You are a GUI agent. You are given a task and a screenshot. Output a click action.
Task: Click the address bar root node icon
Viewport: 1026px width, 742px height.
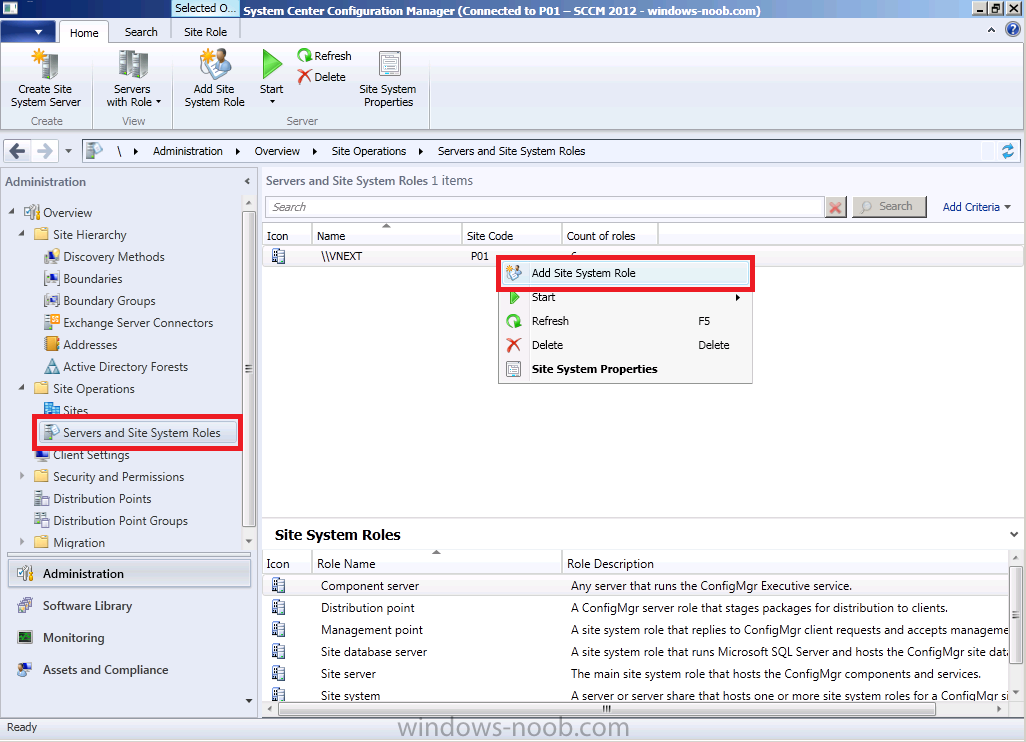94,150
